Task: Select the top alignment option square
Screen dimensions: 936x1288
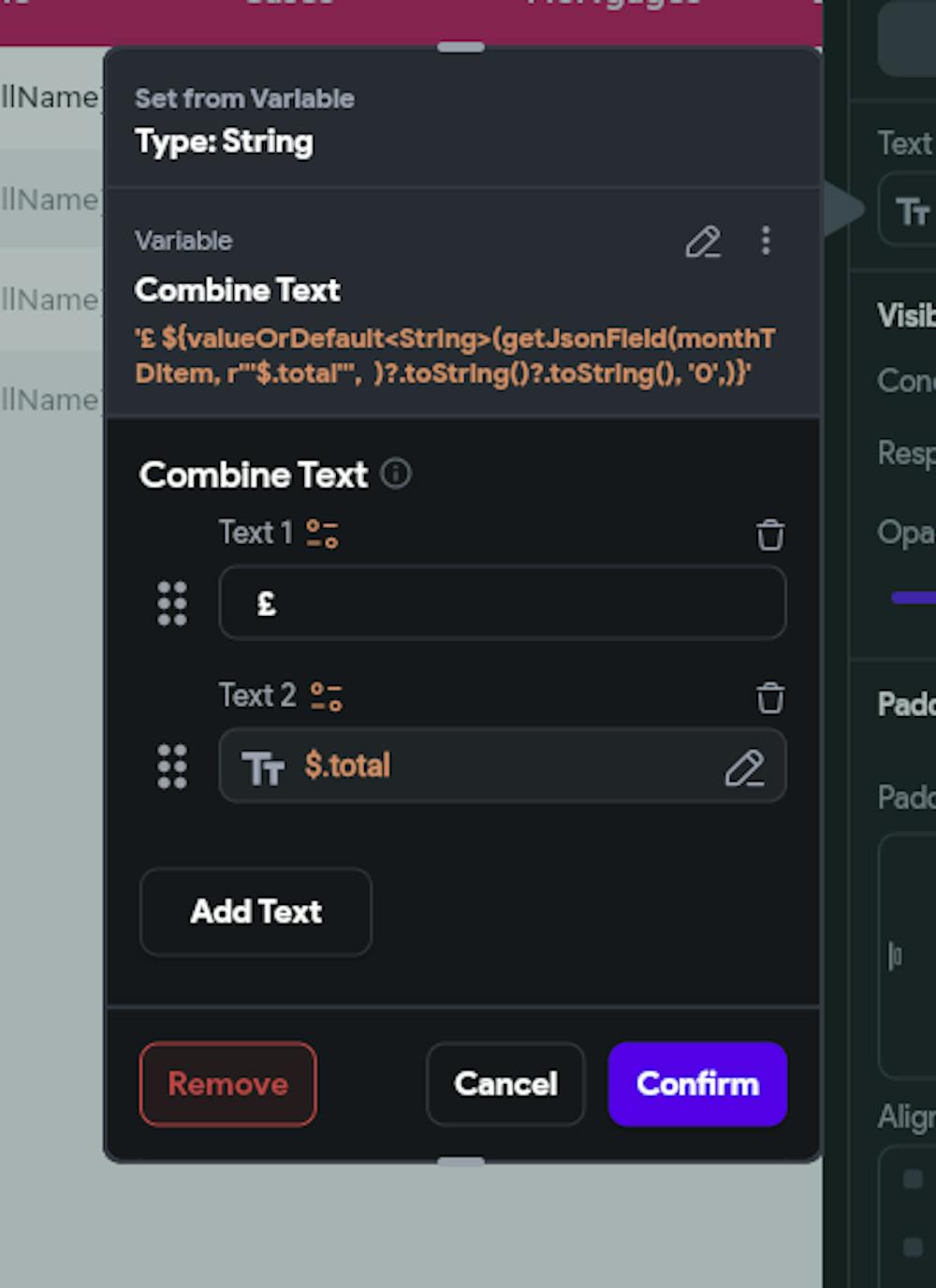Action: pyautogui.click(x=914, y=1179)
